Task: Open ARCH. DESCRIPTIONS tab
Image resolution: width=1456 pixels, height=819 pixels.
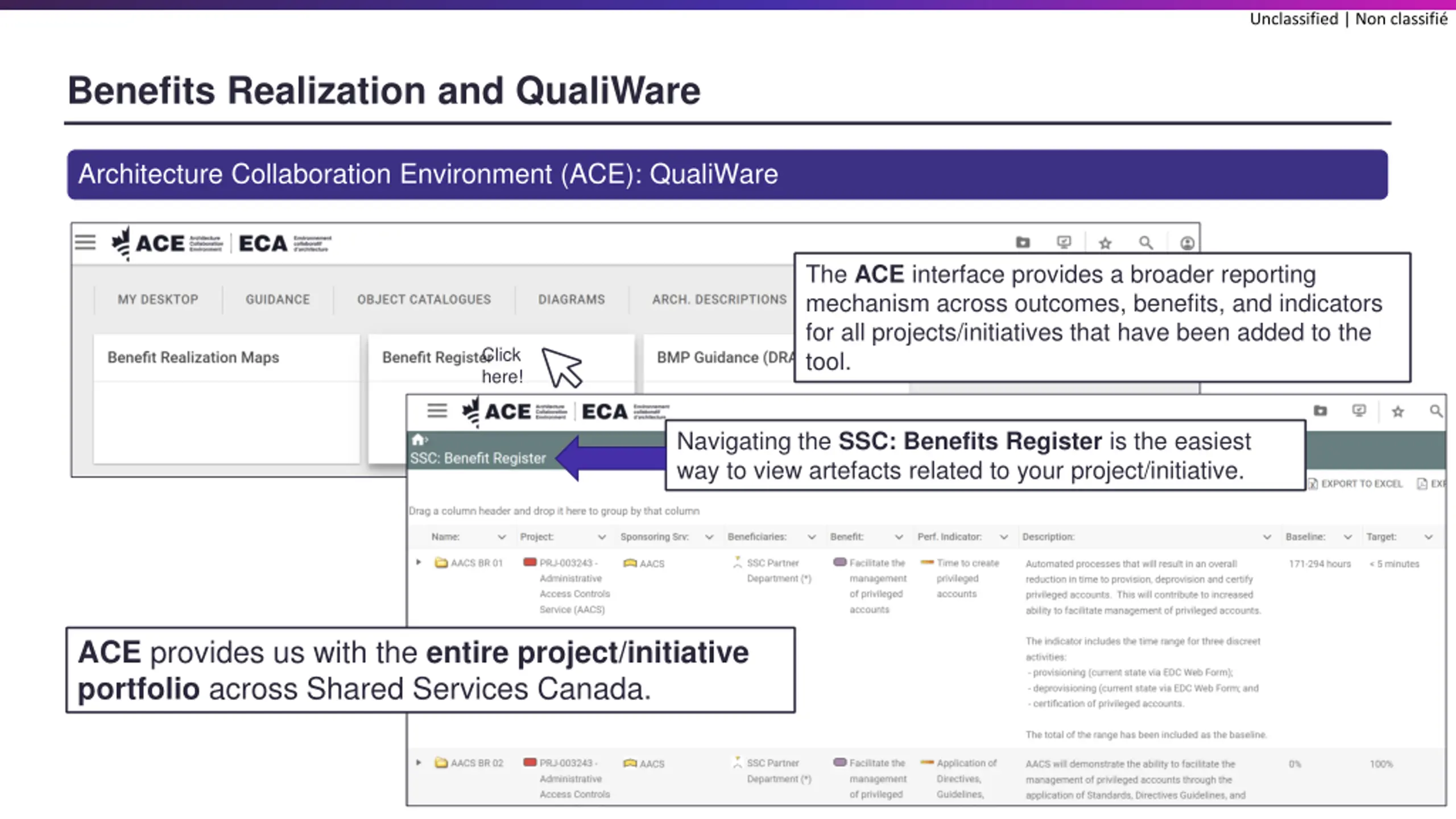Action: tap(719, 299)
